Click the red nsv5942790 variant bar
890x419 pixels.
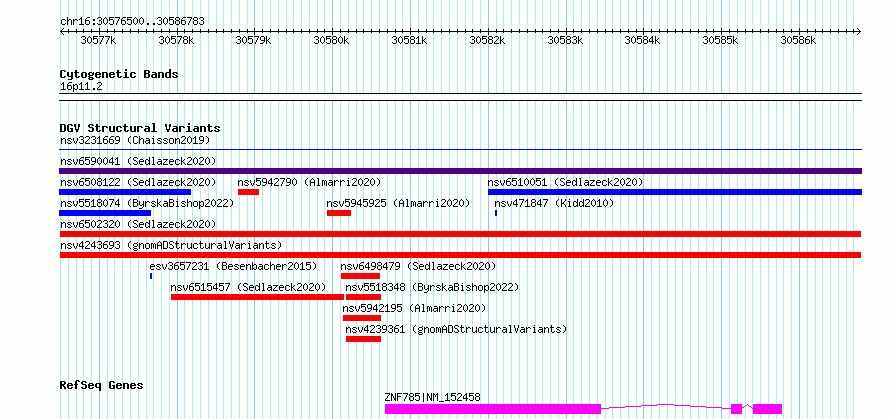pyautogui.click(x=249, y=192)
